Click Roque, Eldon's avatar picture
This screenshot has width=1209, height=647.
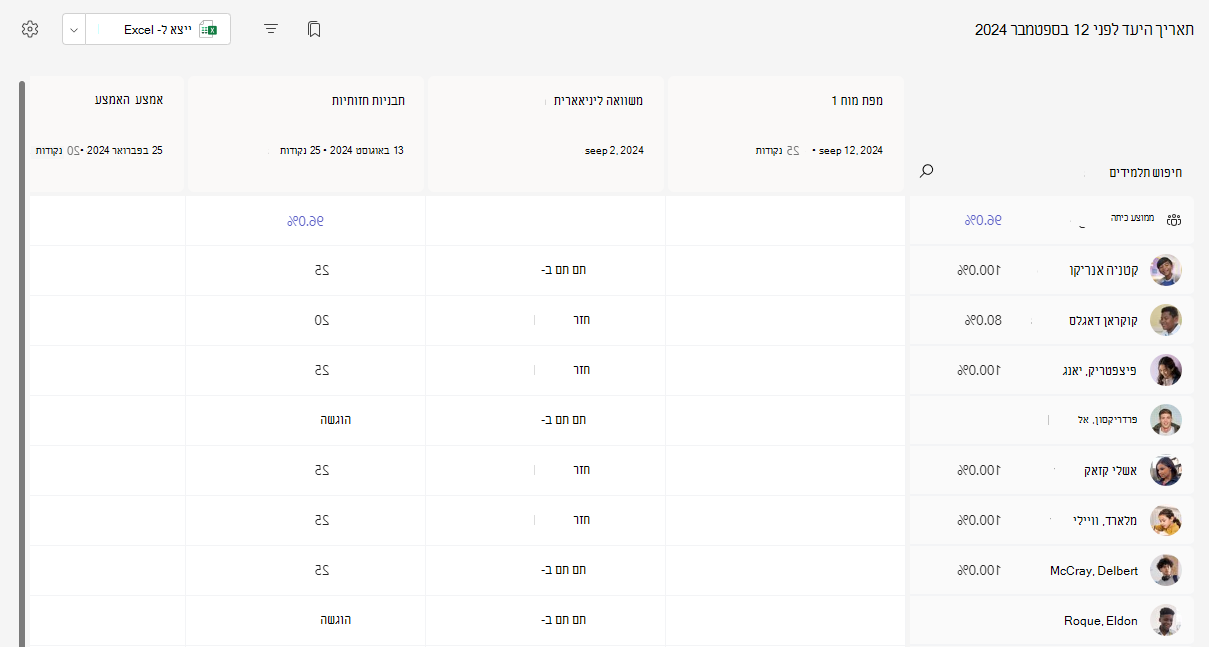point(1166,620)
